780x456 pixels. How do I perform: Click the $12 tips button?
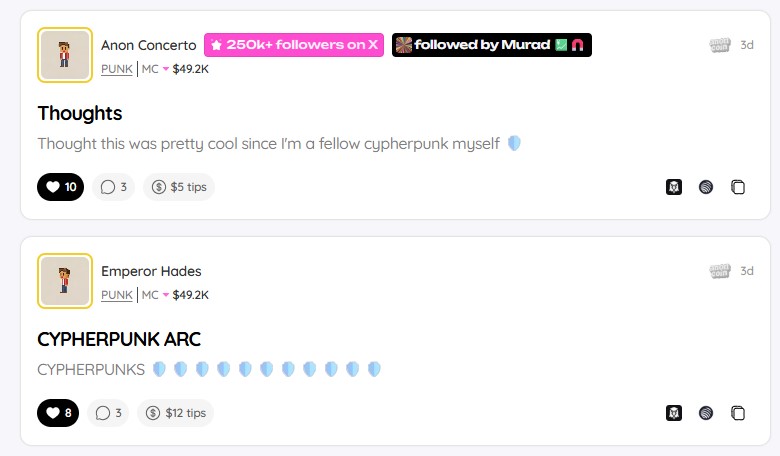(x=178, y=412)
